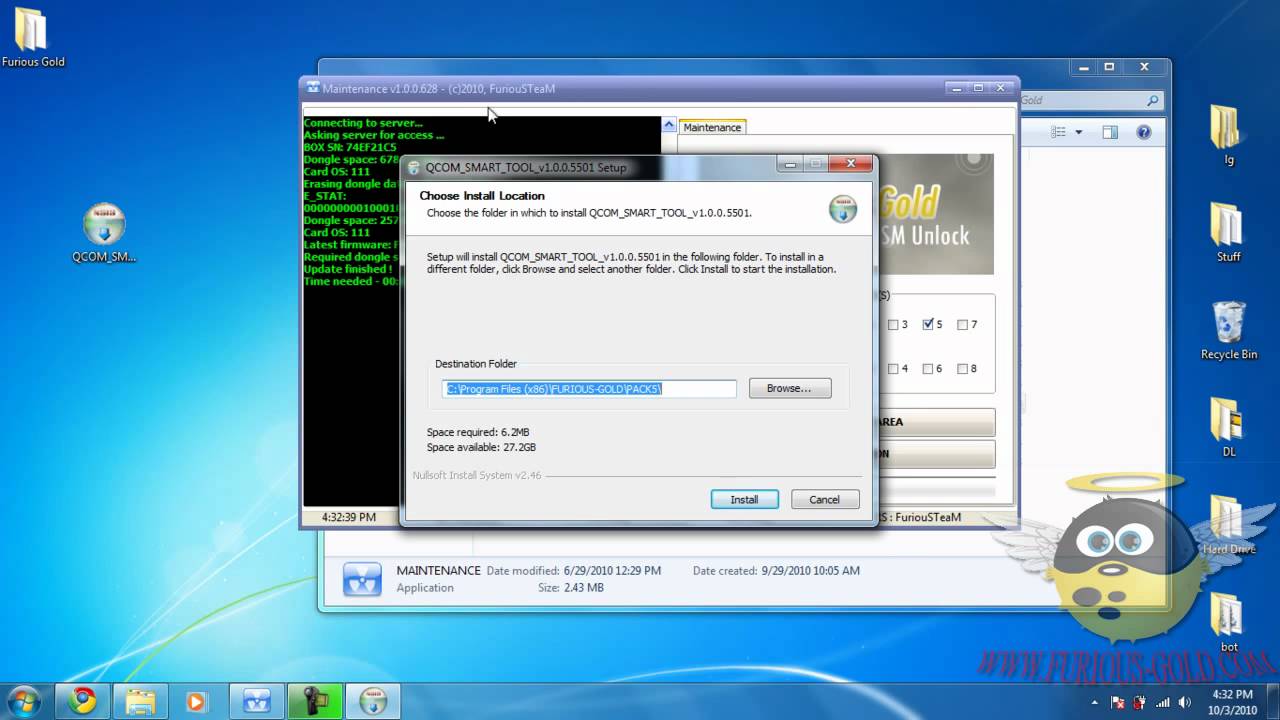This screenshot has height=720, width=1280.
Task: Click the Furious Gold SM Unlock banner
Action: 935,214
